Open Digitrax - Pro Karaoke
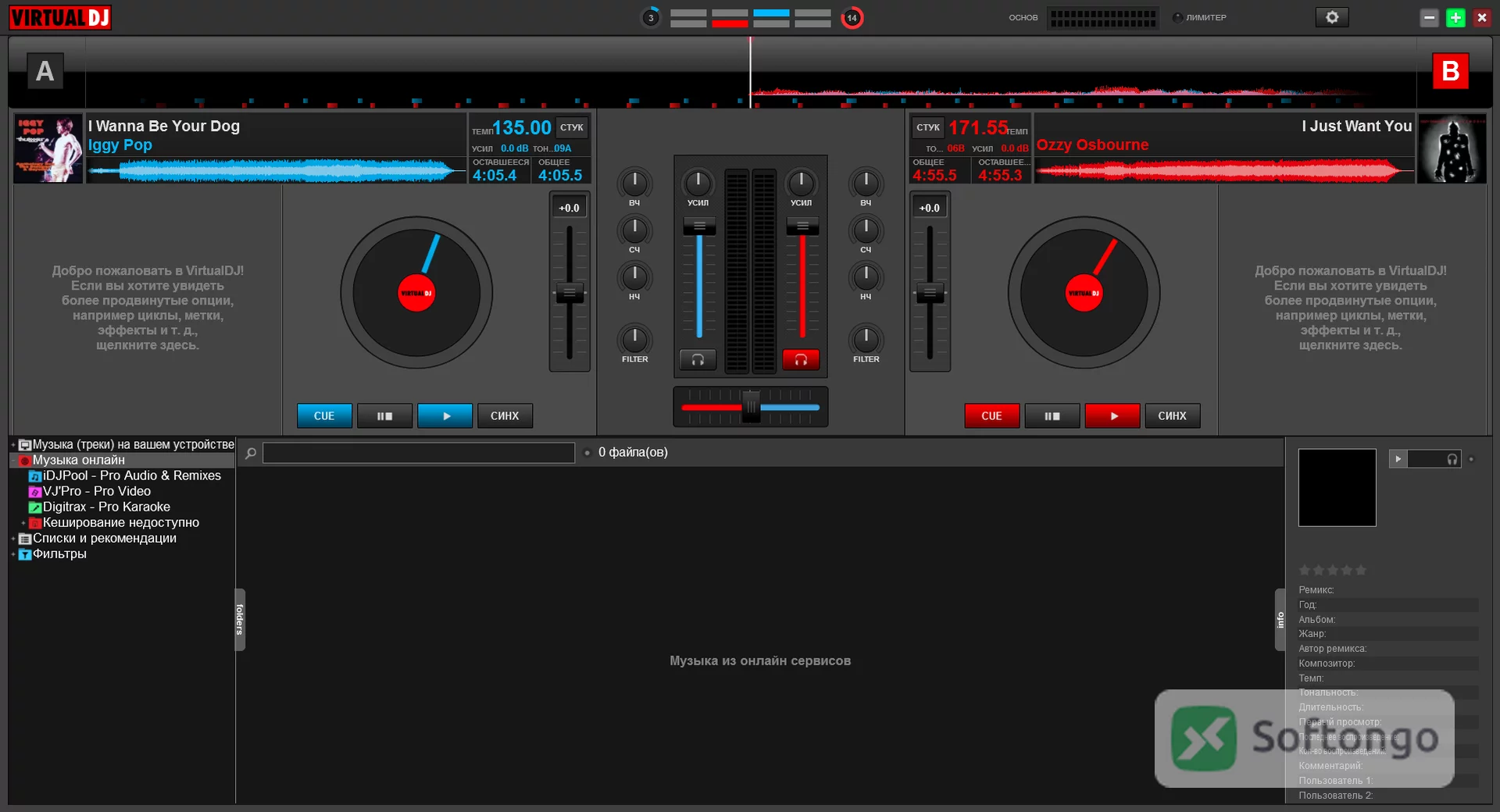 tap(106, 507)
